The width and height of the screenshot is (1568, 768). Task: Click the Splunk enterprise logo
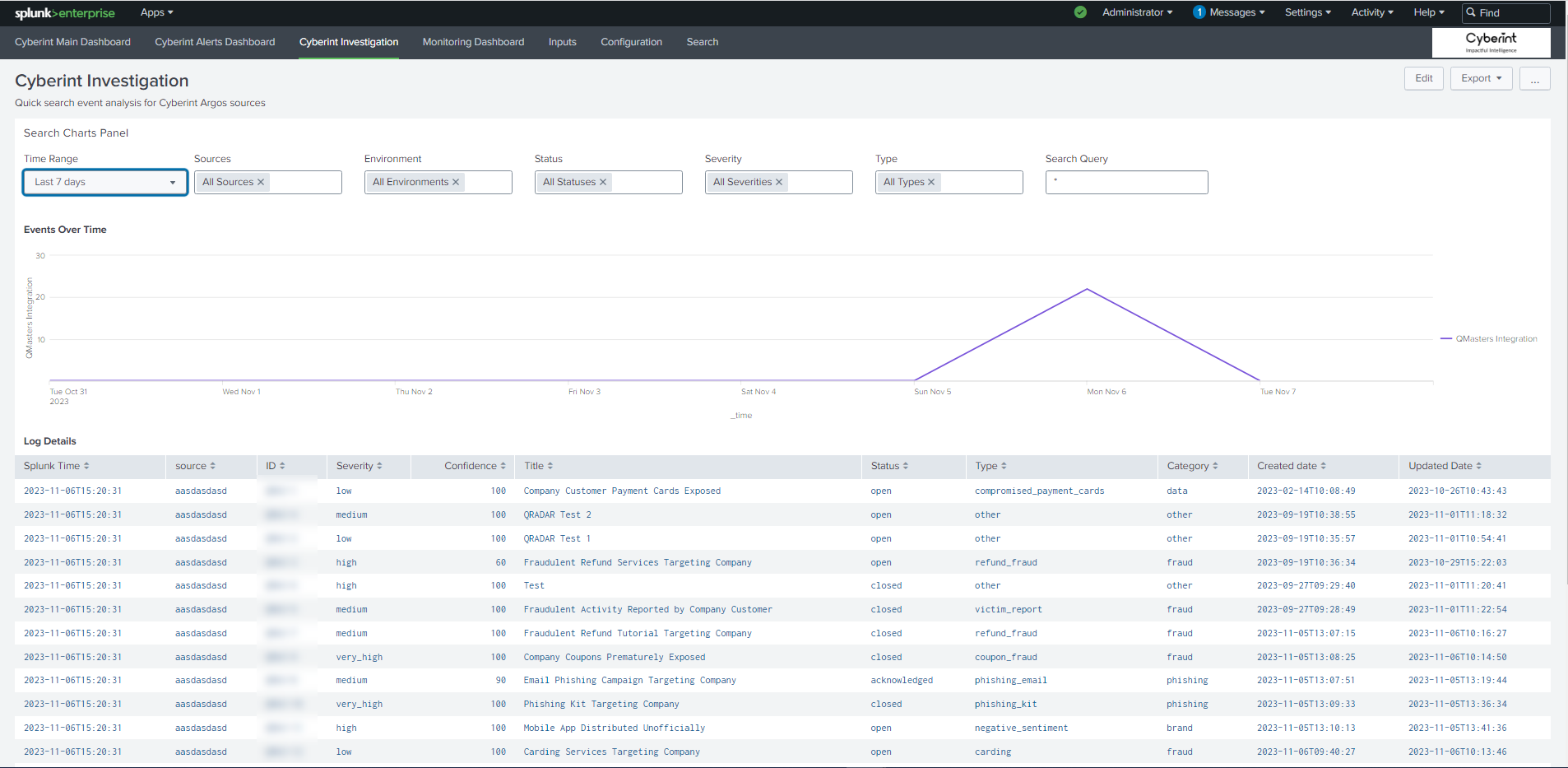(x=65, y=13)
